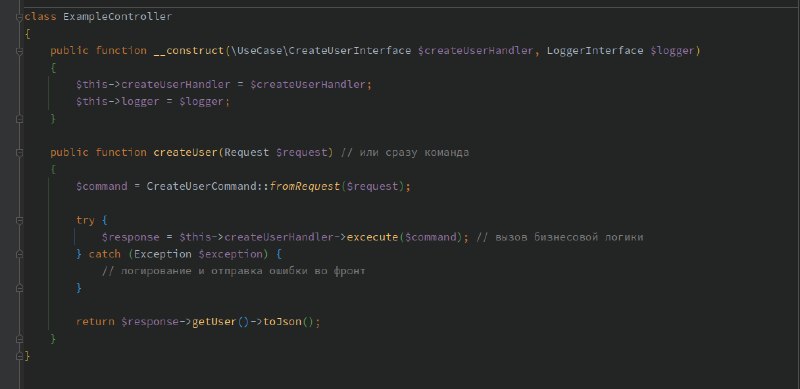Fold at the class closing brace marker
Image resolution: width=800 pixels, height=389 pixels.
click(x=19, y=355)
